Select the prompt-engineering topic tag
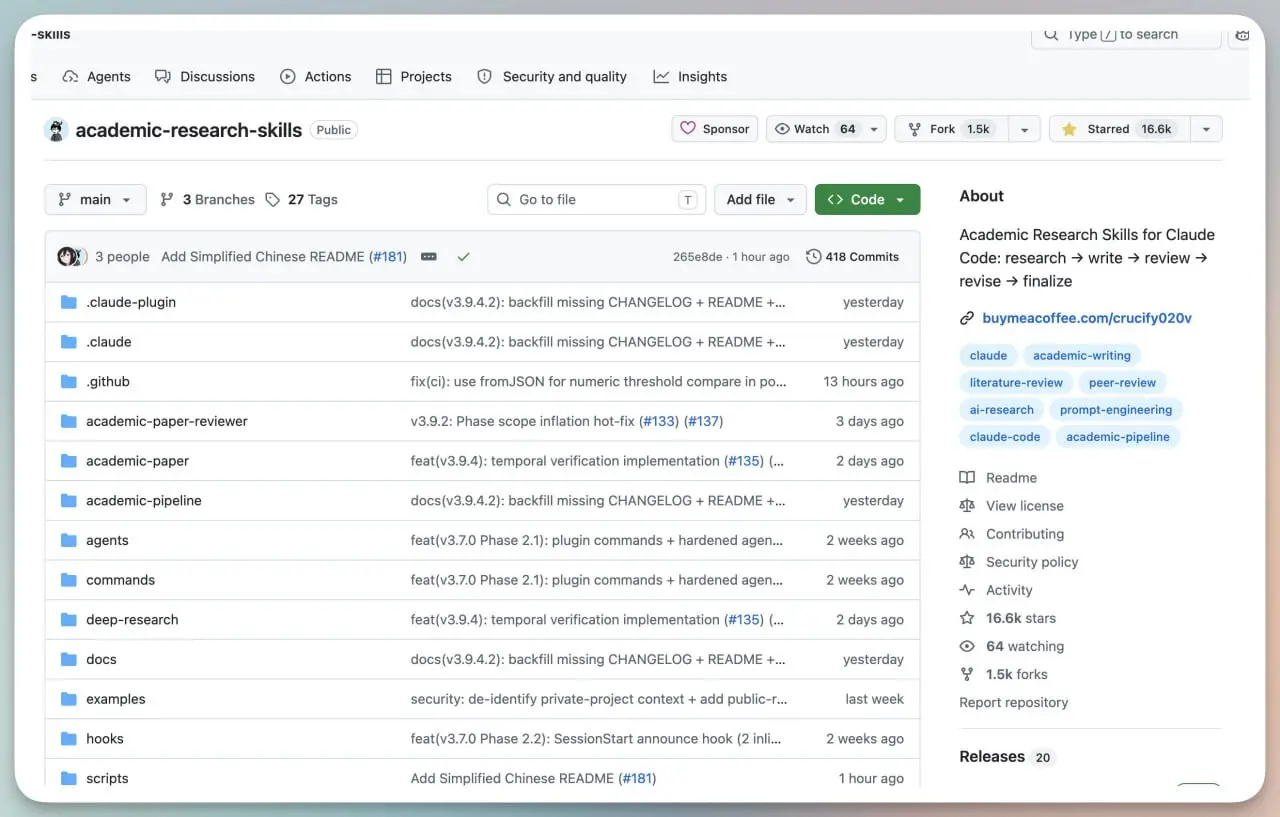1280x817 pixels. coord(1116,409)
